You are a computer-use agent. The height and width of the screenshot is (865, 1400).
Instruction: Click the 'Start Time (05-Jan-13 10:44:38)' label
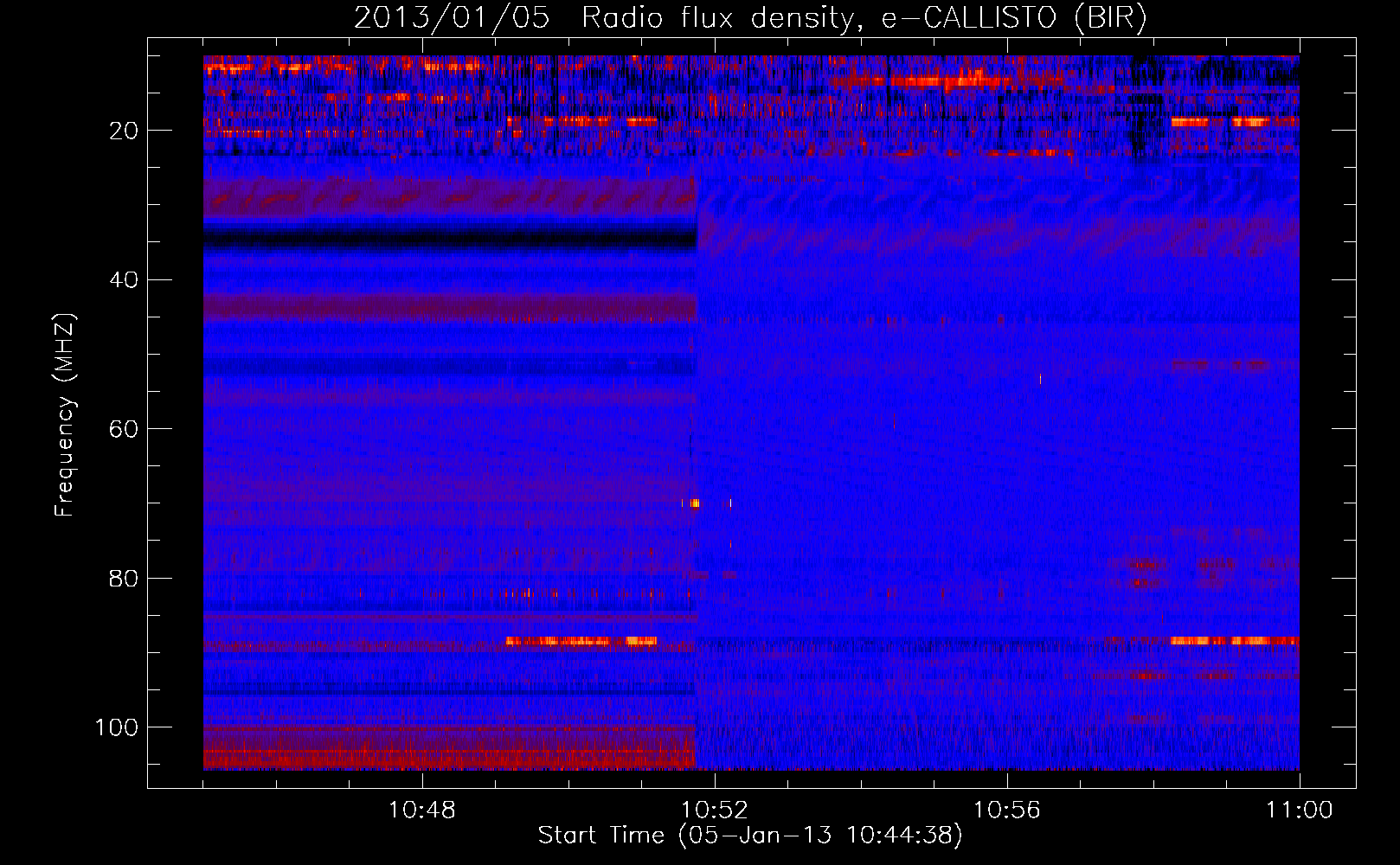pyautogui.click(x=750, y=836)
